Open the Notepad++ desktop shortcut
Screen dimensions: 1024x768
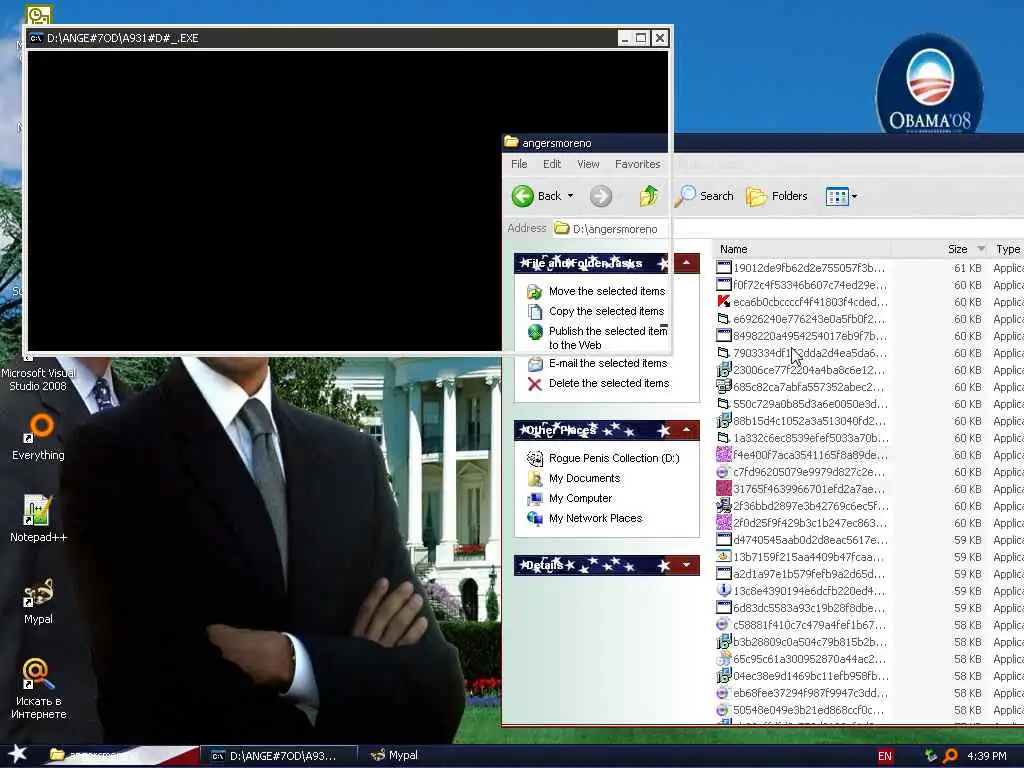38,519
